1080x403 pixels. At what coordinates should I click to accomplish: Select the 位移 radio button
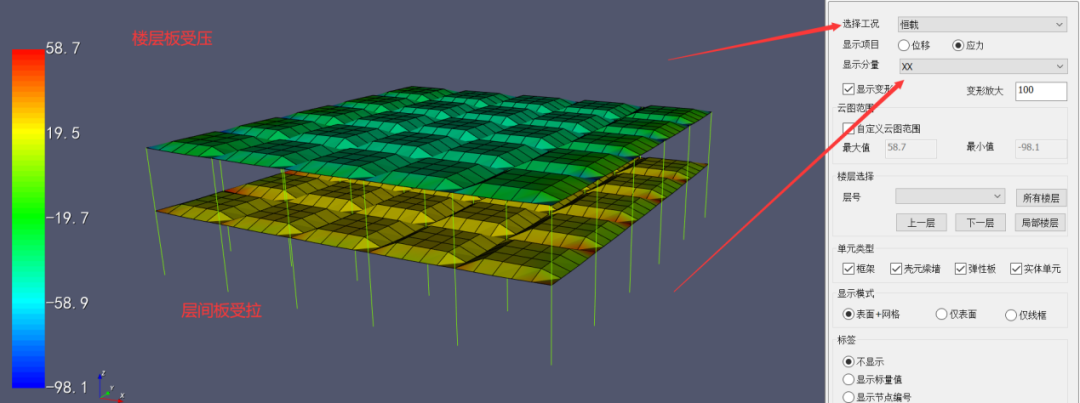(904, 45)
